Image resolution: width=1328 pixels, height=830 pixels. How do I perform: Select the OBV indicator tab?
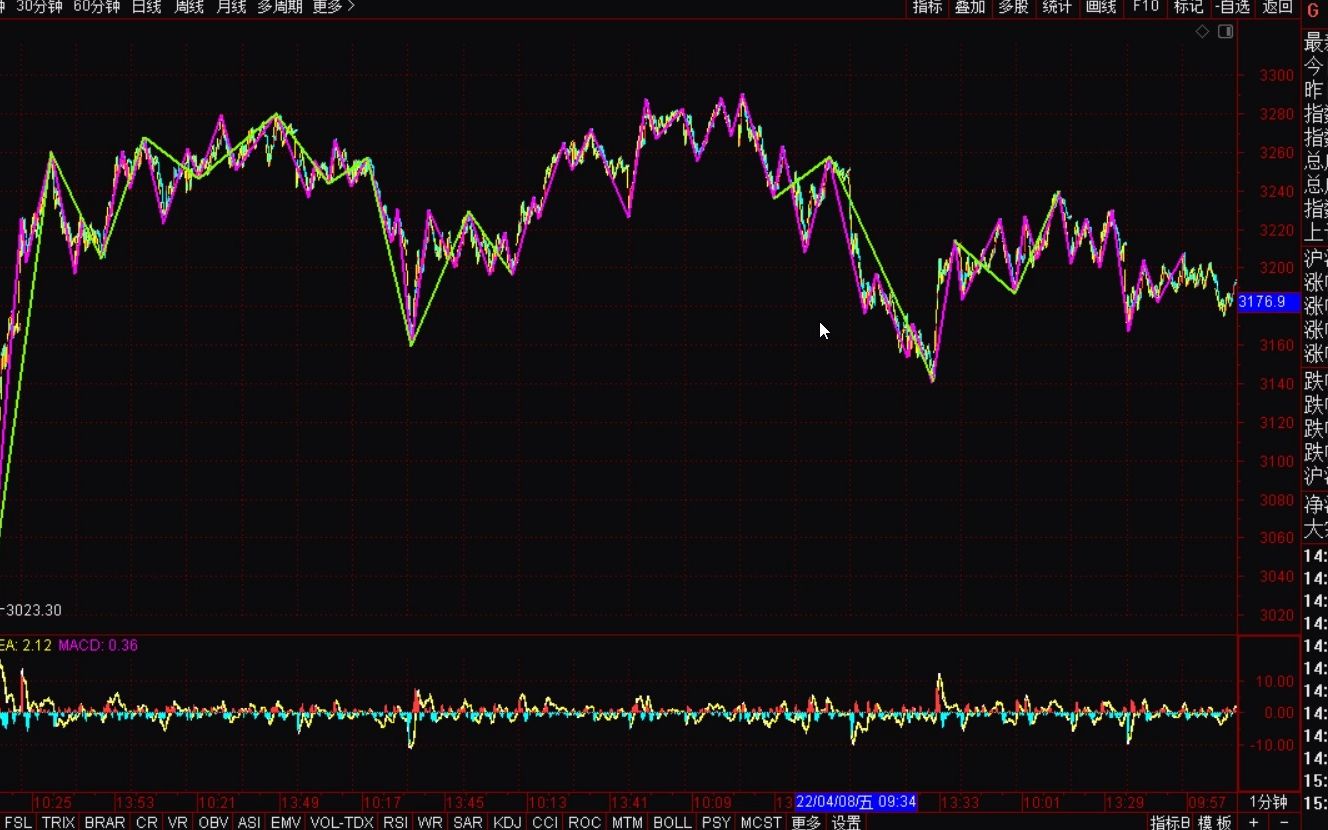[x=214, y=822]
